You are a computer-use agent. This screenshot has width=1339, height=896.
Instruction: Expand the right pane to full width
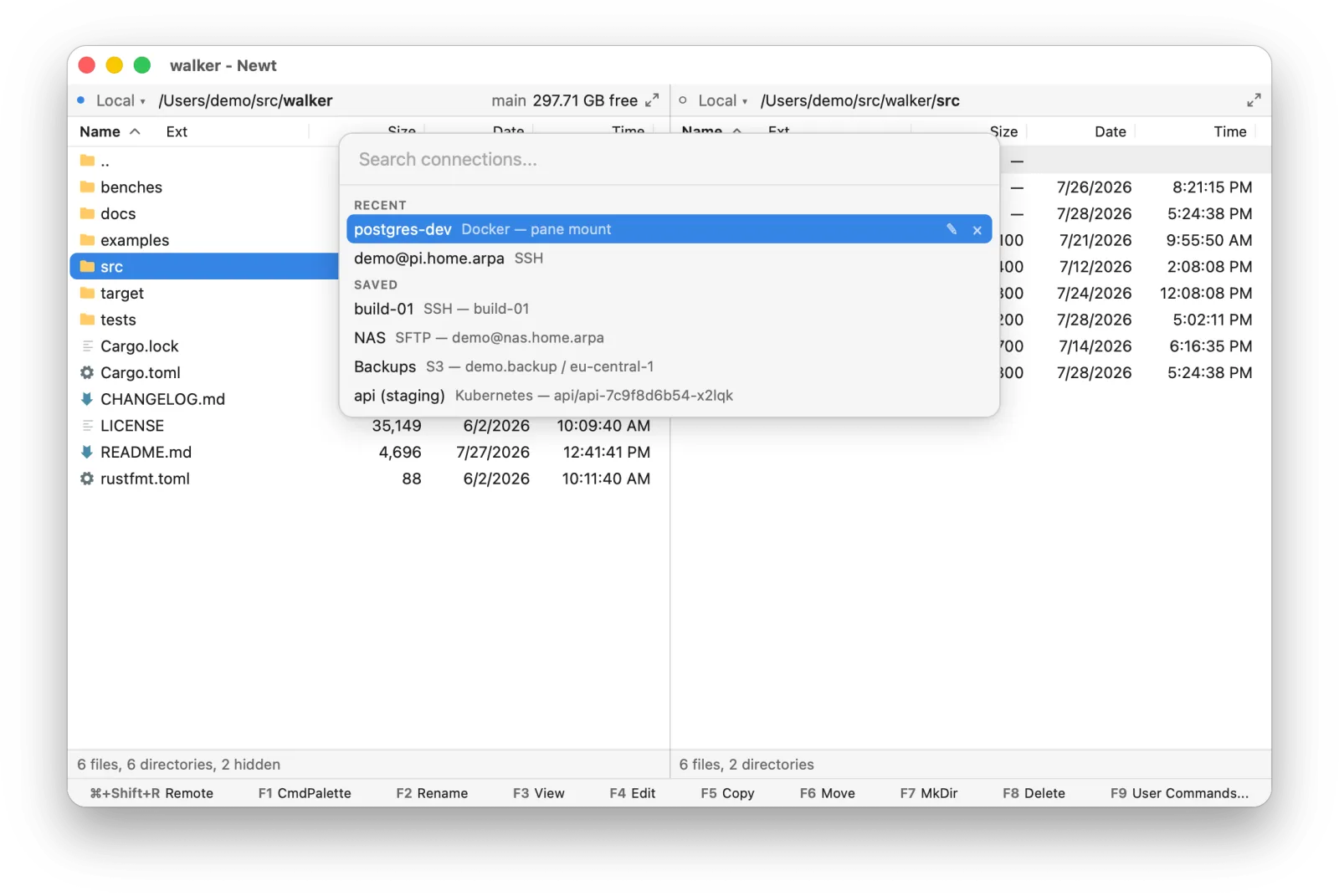(x=1254, y=100)
